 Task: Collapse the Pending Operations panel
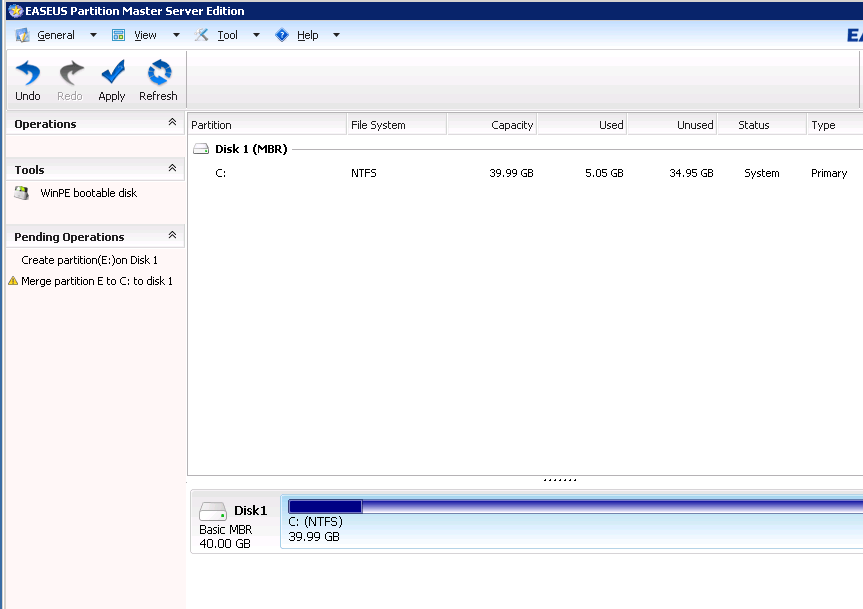pos(172,236)
